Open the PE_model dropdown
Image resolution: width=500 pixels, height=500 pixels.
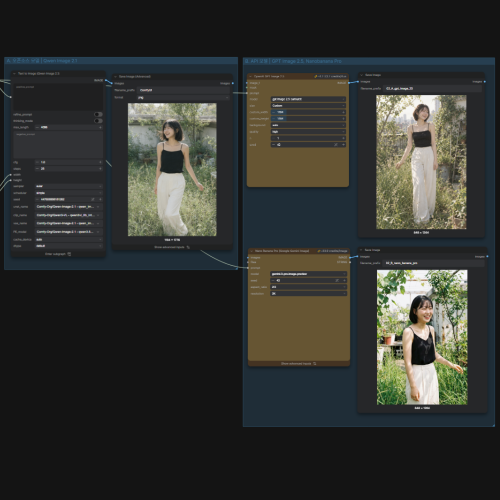(69, 232)
